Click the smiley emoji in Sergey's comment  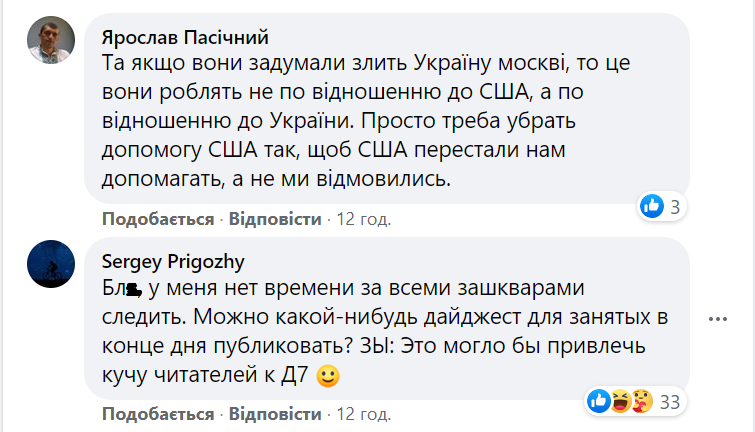(x=326, y=378)
